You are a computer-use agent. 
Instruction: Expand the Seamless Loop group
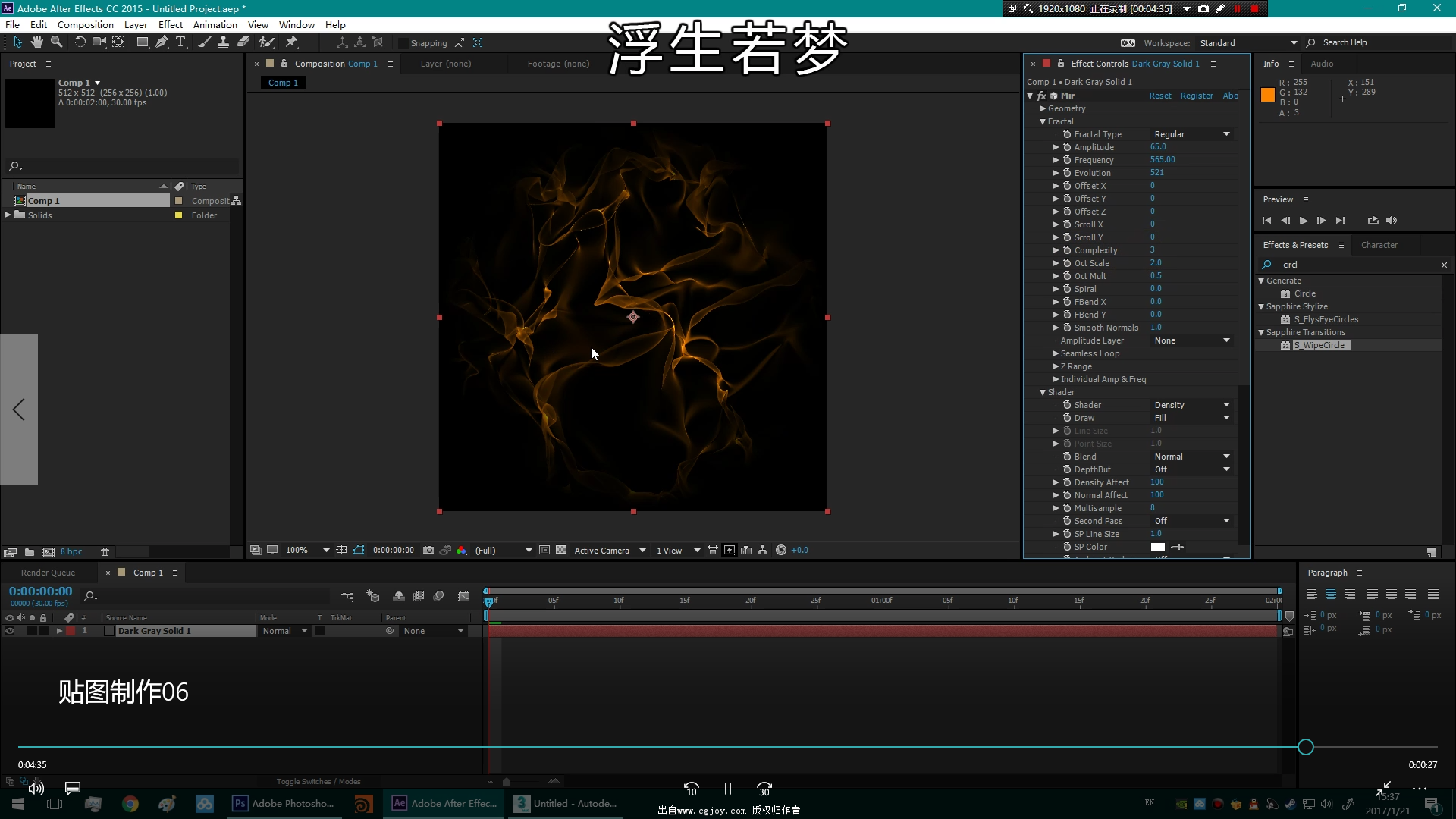[x=1056, y=354]
